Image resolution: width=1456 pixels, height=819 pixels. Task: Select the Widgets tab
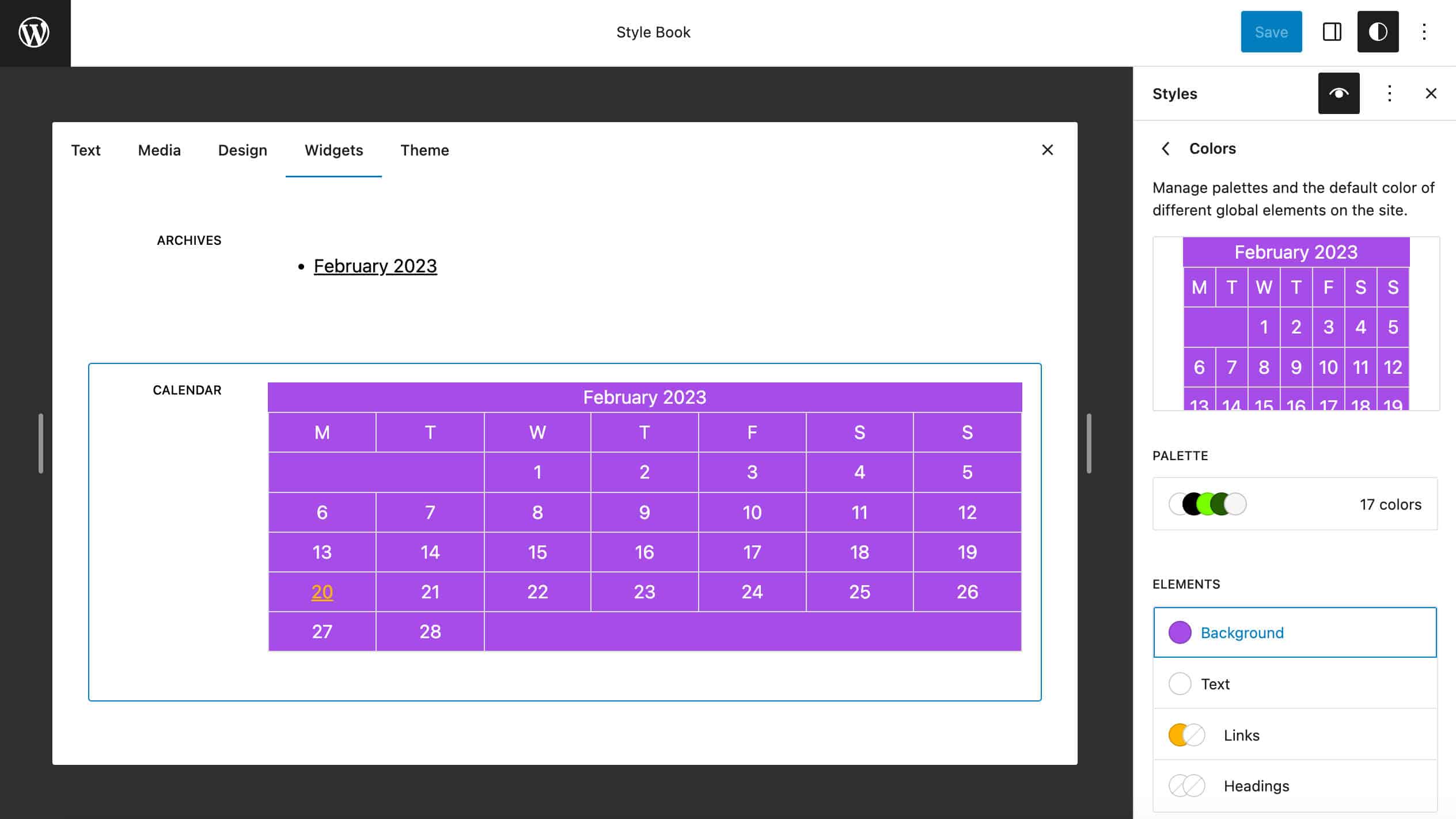(333, 149)
